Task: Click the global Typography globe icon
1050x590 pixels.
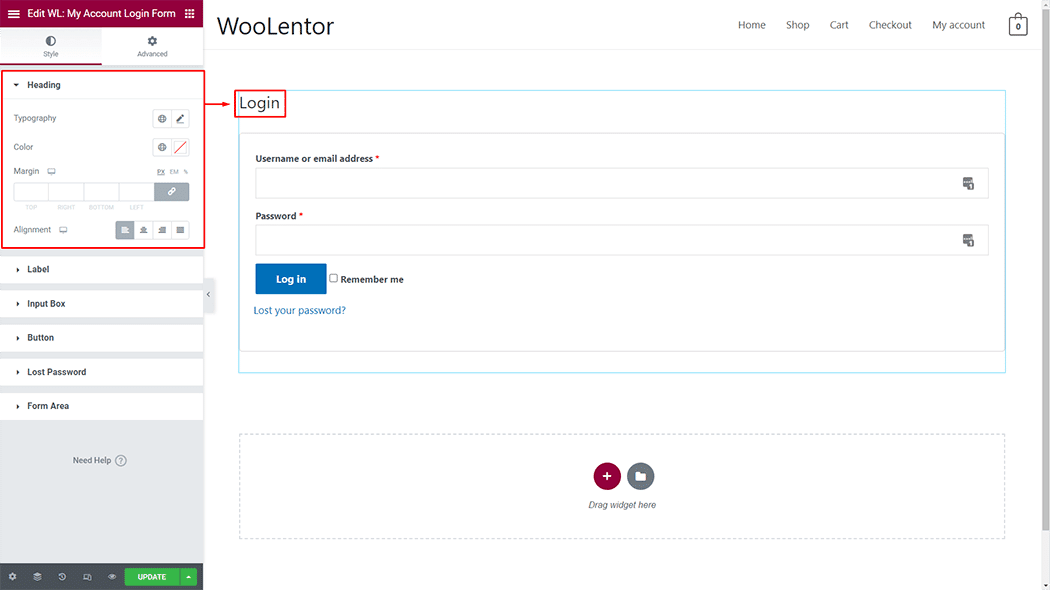Action: click(x=162, y=119)
